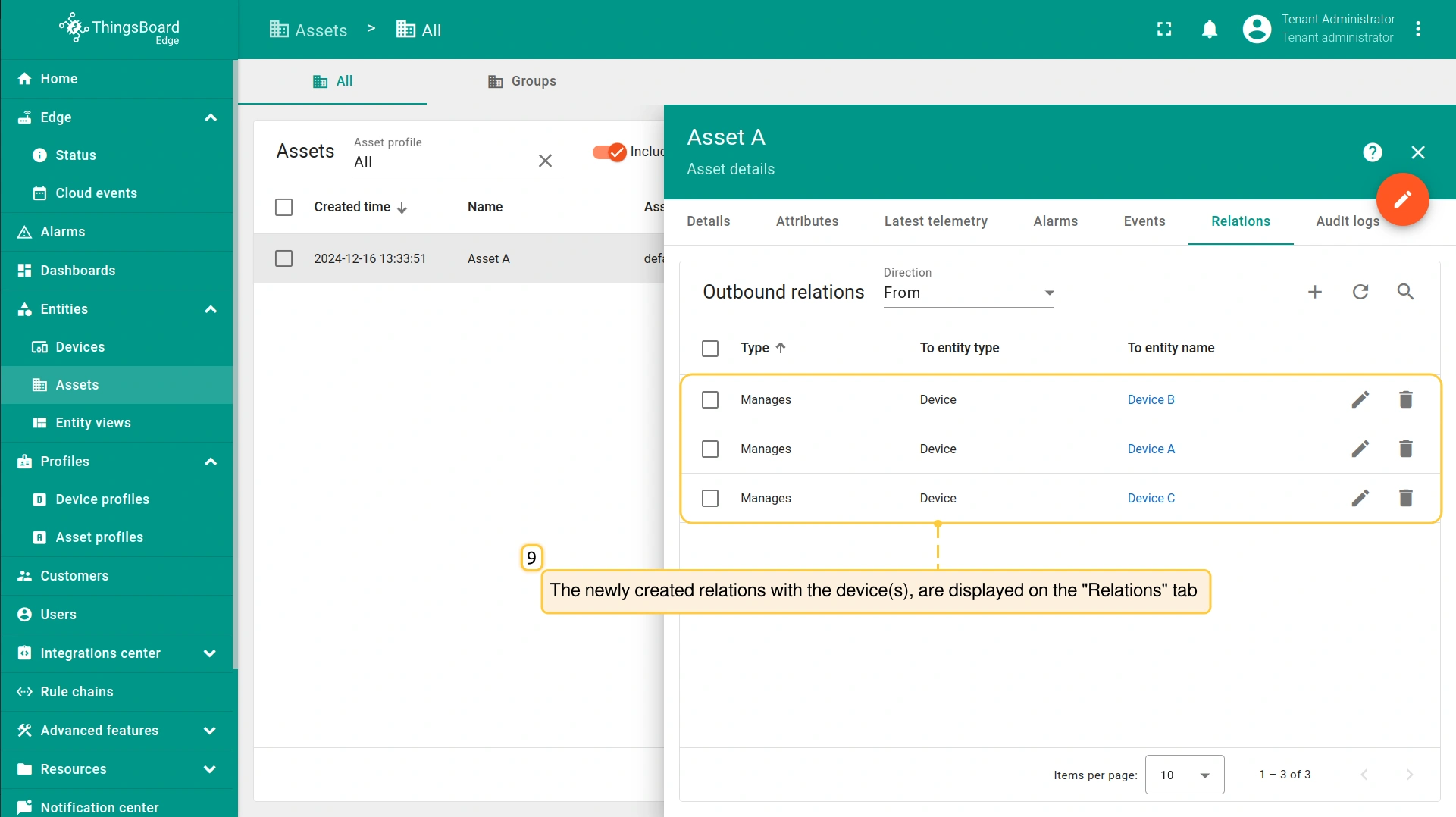Collapse the Entities sidebar section
Image resolution: width=1456 pixels, height=817 pixels.
pos(211,309)
